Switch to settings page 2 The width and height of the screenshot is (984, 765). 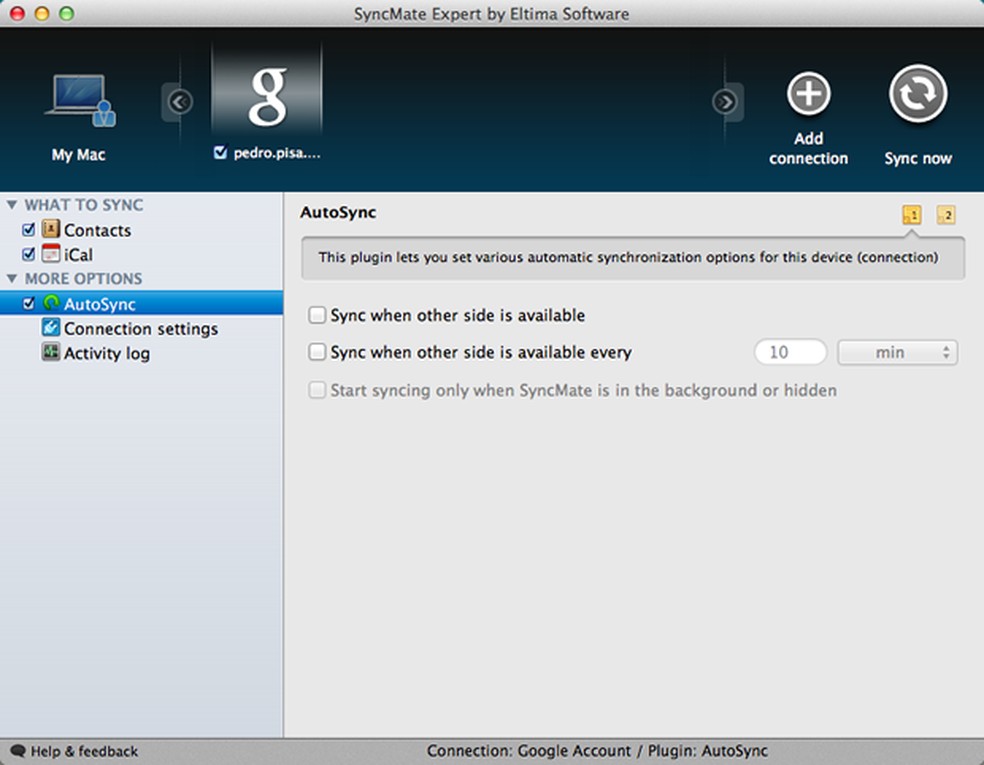pos(945,213)
